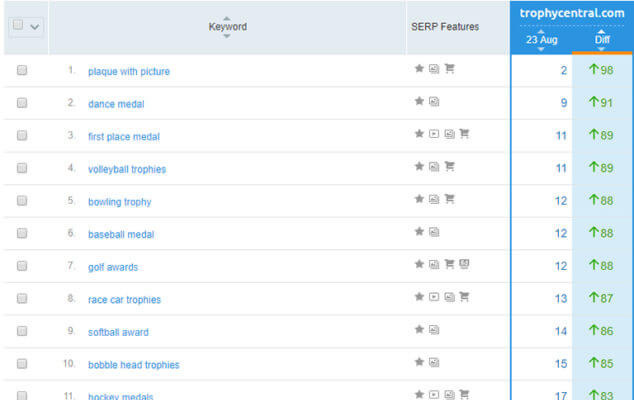The image size is (634, 400).
Task: Click star icon in dance medal row
Action: [x=419, y=101]
